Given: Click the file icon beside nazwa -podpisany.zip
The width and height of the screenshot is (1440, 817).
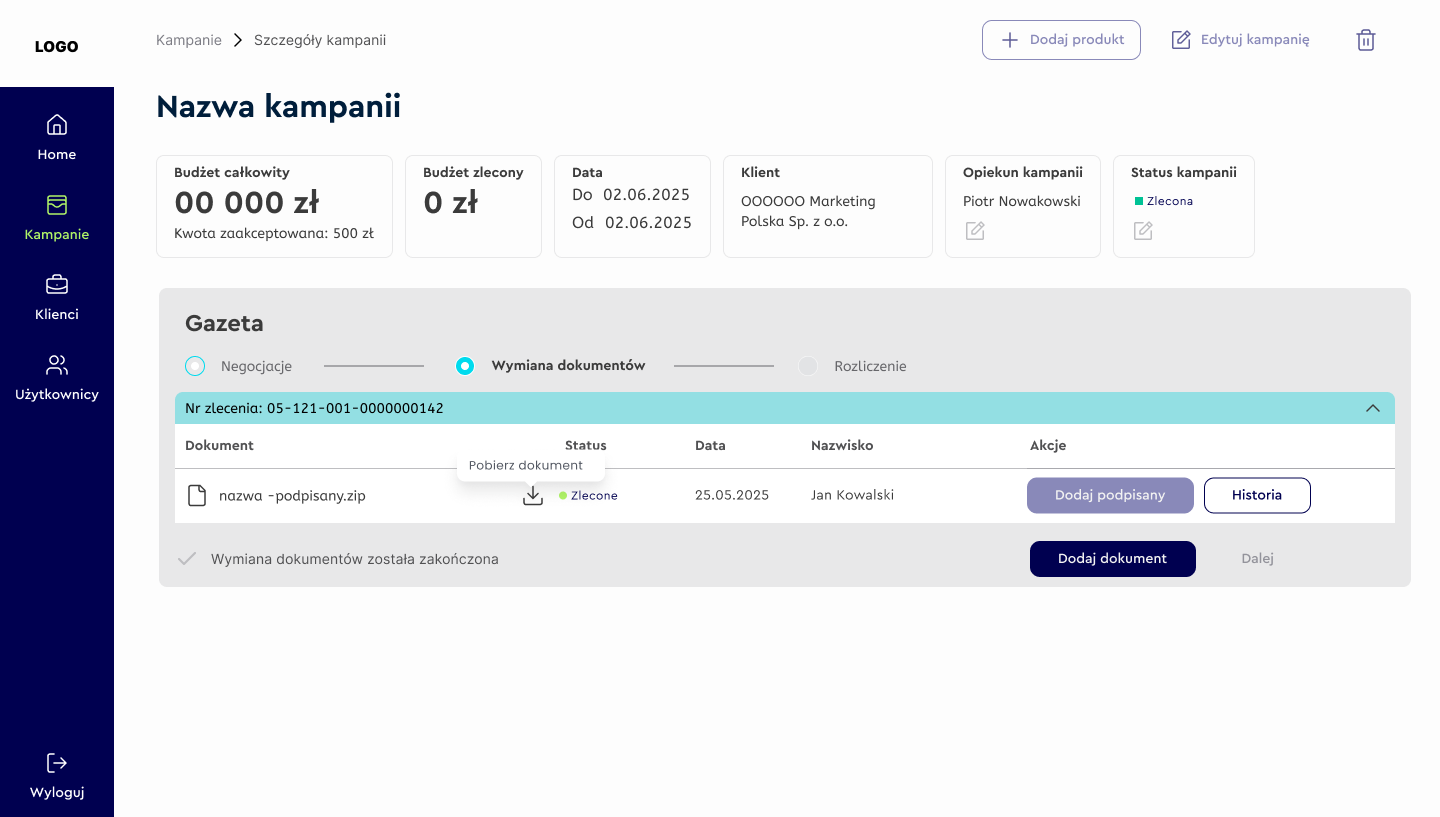Looking at the screenshot, I should coord(197,495).
